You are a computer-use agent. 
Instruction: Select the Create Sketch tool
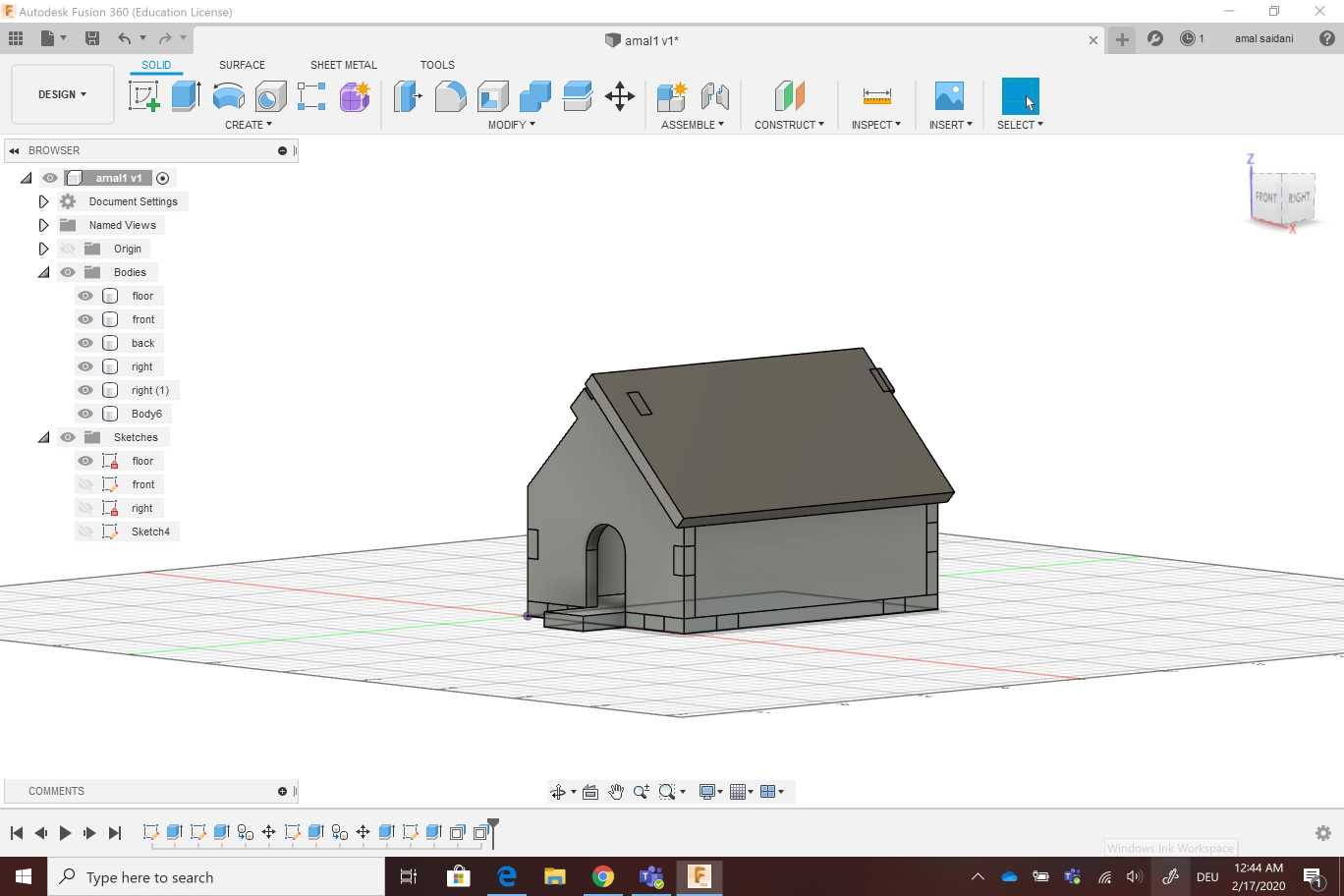(x=144, y=96)
